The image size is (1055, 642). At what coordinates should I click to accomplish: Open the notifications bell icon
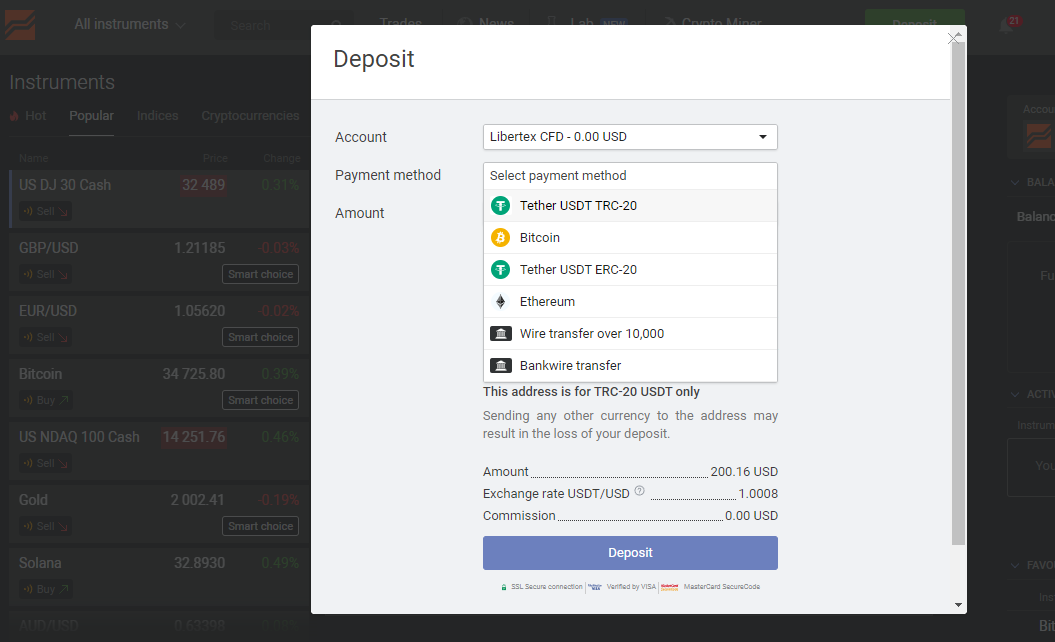pyautogui.click(x=1006, y=26)
